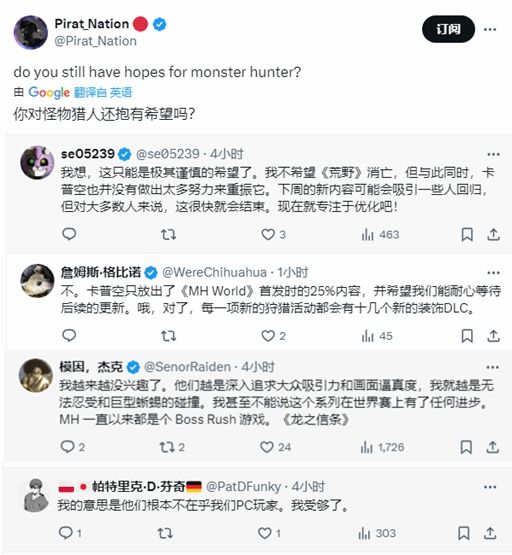Like SenorRaiden's comment with 24 likes
This screenshot has height=555, width=512.
click(275, 447)
